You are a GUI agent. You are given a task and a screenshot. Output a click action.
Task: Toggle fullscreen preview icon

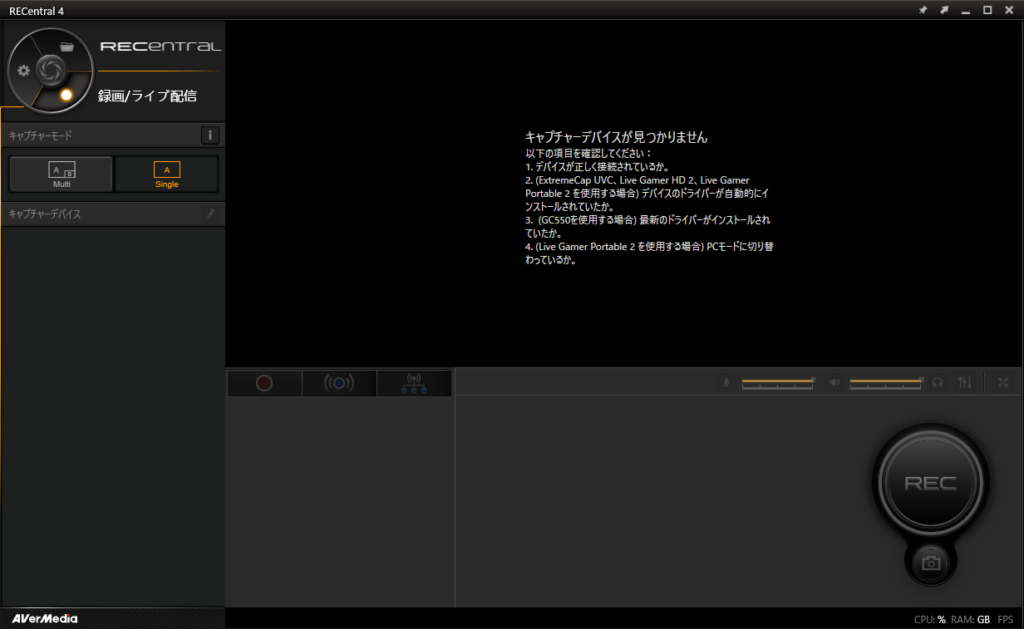(1003, 383)
